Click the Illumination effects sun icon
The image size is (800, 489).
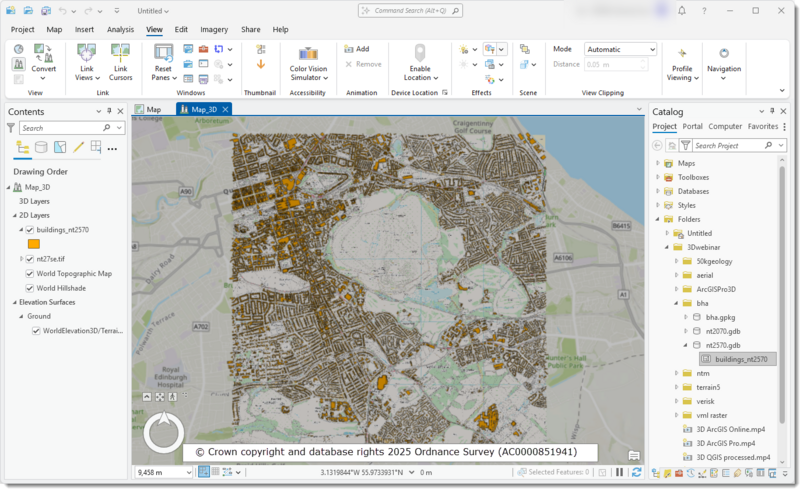click(463, 49)
